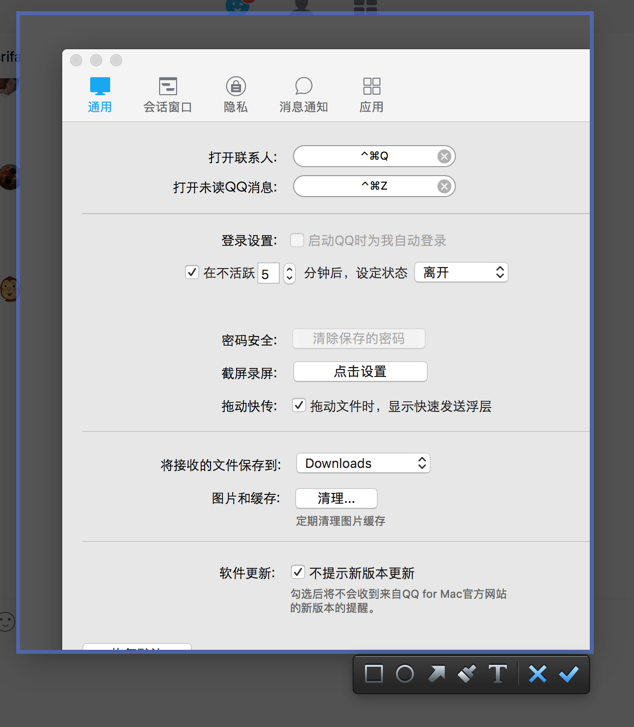Screen dimensions: 634x727
Task: Switch to the 会话窗口 tab
Action: [x=167, y=95]
